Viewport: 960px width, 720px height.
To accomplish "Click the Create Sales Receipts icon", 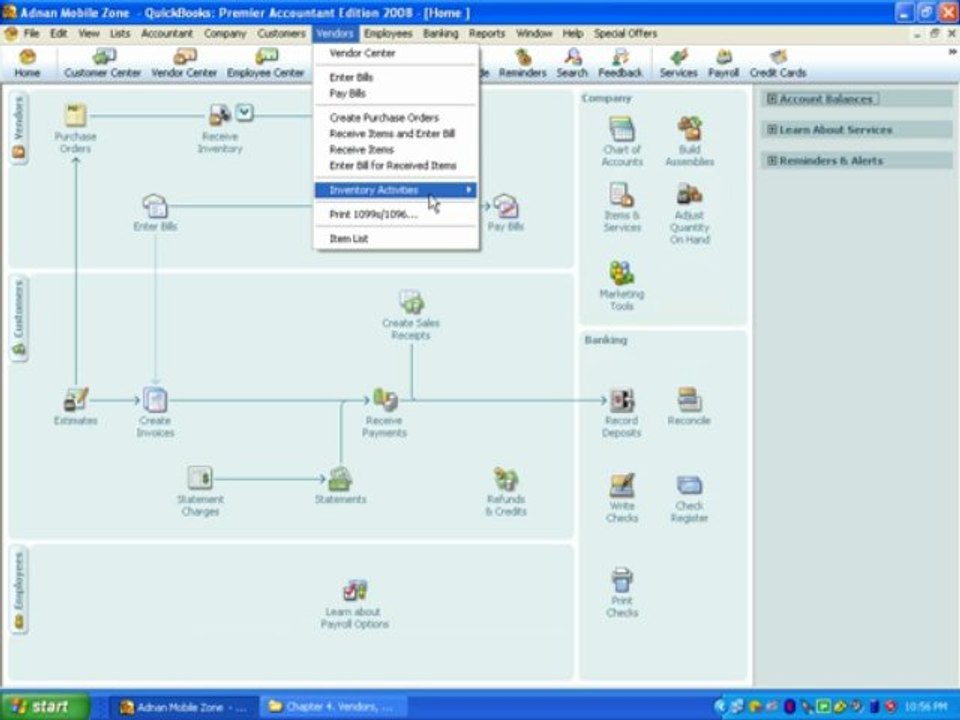I will (411, 302).
